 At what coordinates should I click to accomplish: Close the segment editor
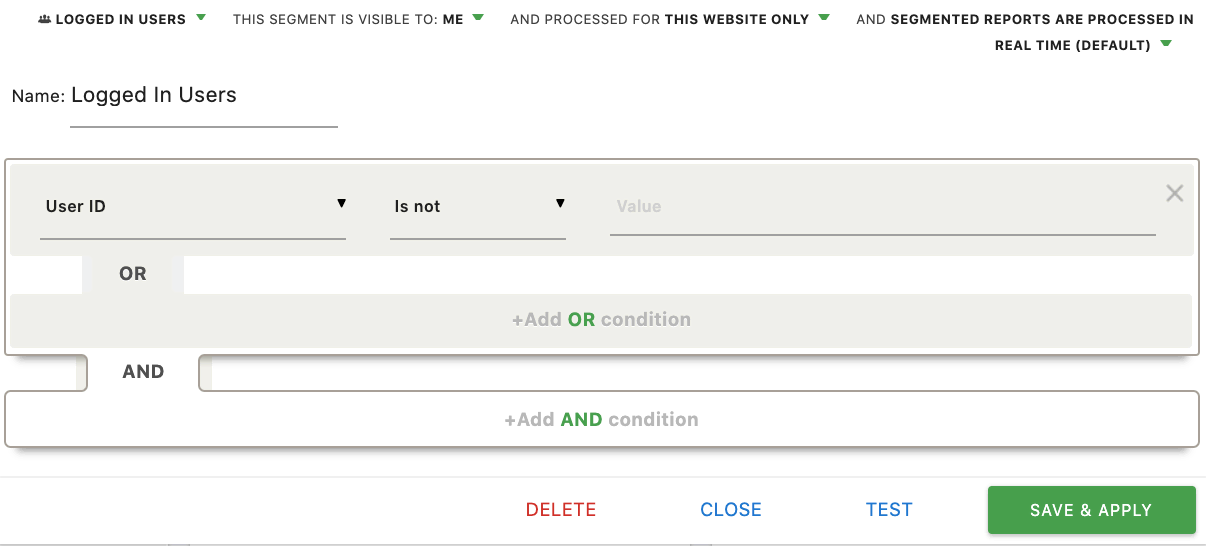731,510
